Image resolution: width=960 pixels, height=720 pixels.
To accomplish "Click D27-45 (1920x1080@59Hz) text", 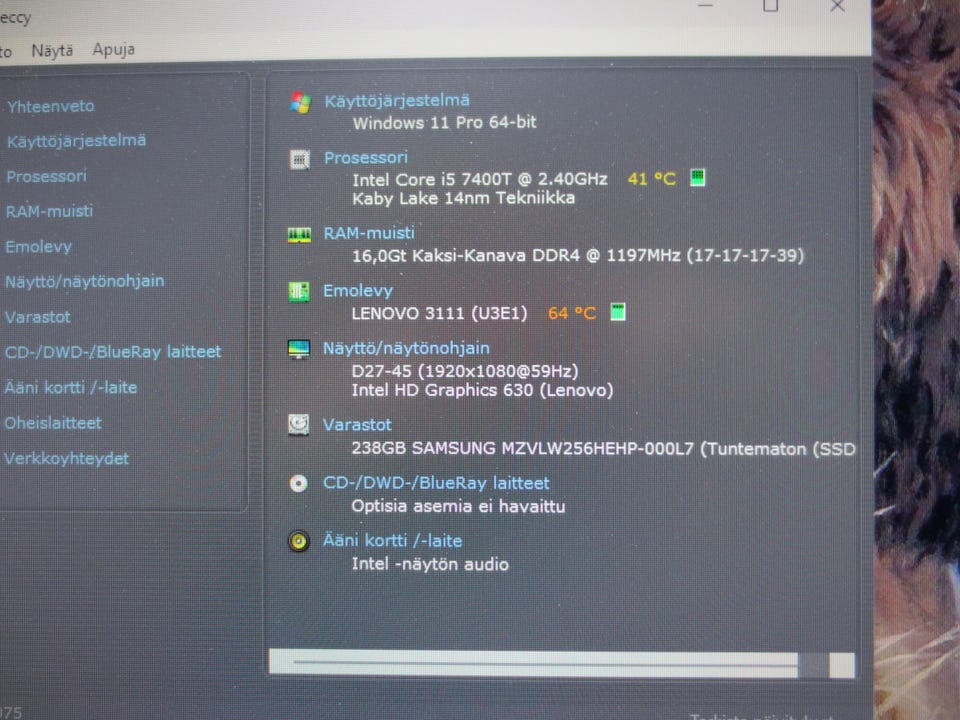I will 465,372.
